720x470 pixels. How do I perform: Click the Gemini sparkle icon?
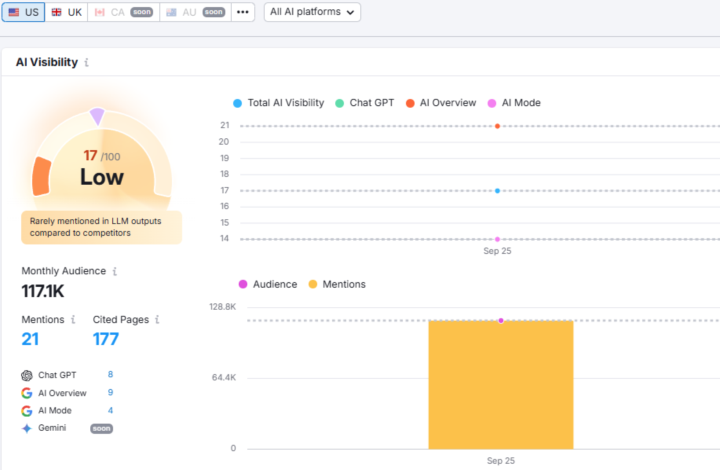pos(26,428)
